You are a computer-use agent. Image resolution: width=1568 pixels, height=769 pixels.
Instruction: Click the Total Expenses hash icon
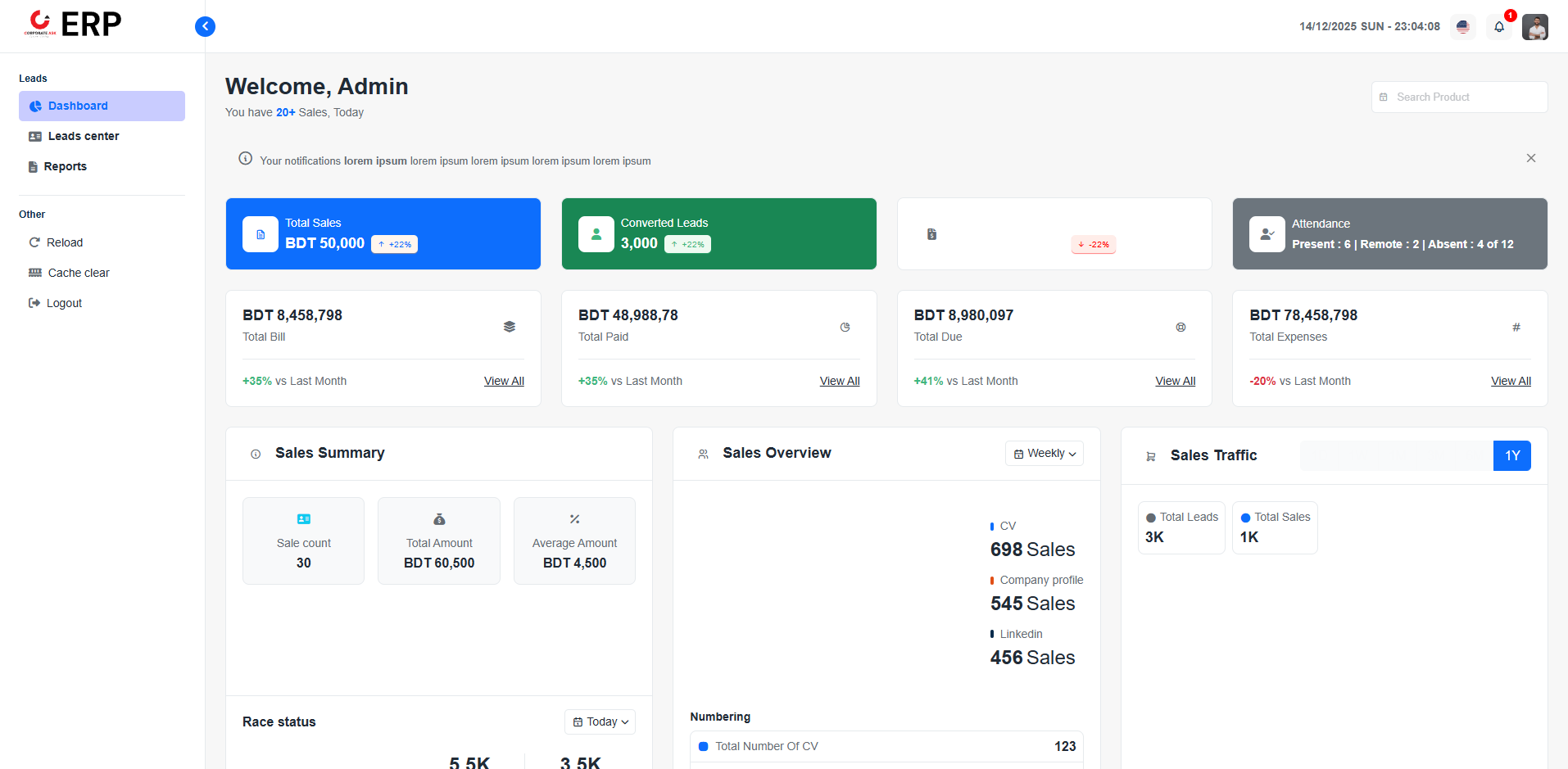1516,327
